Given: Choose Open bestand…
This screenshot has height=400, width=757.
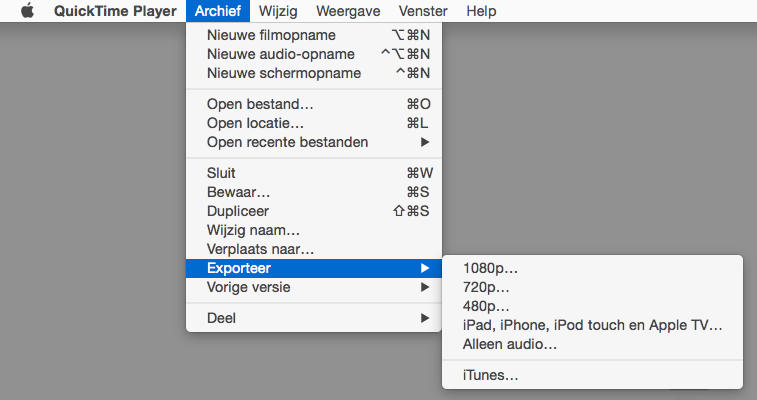Looking at the screenshot, I should (314, 104).
